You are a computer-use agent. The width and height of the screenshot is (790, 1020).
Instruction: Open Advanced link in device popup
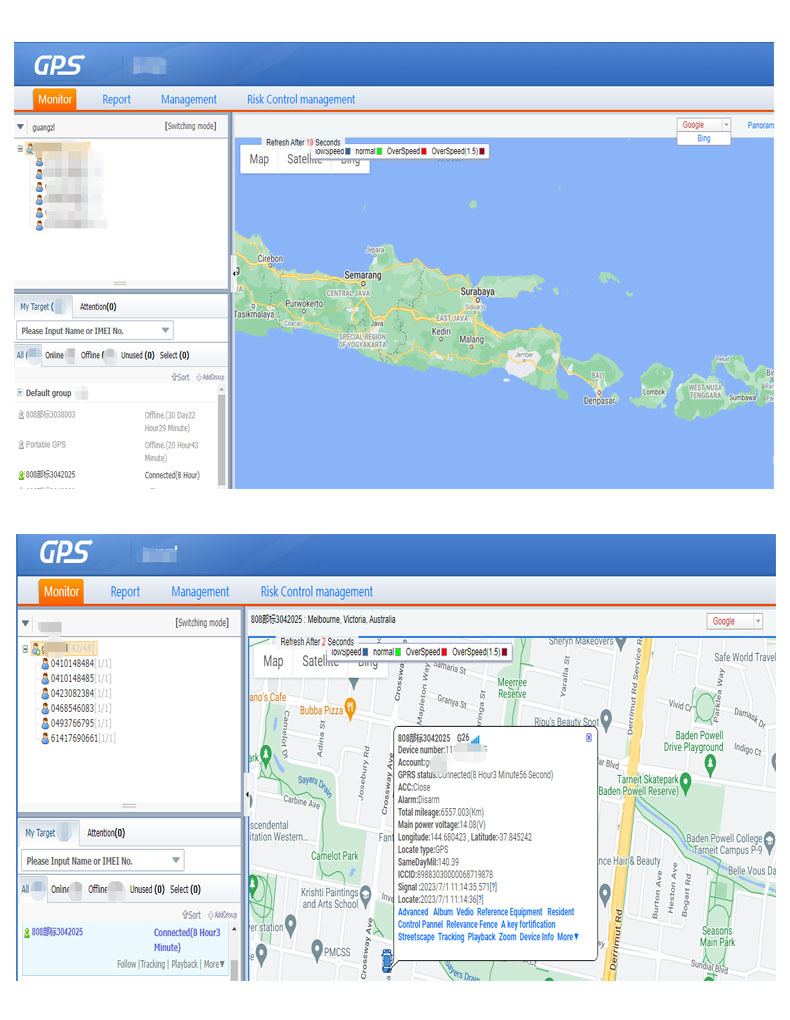coord(413,912)
